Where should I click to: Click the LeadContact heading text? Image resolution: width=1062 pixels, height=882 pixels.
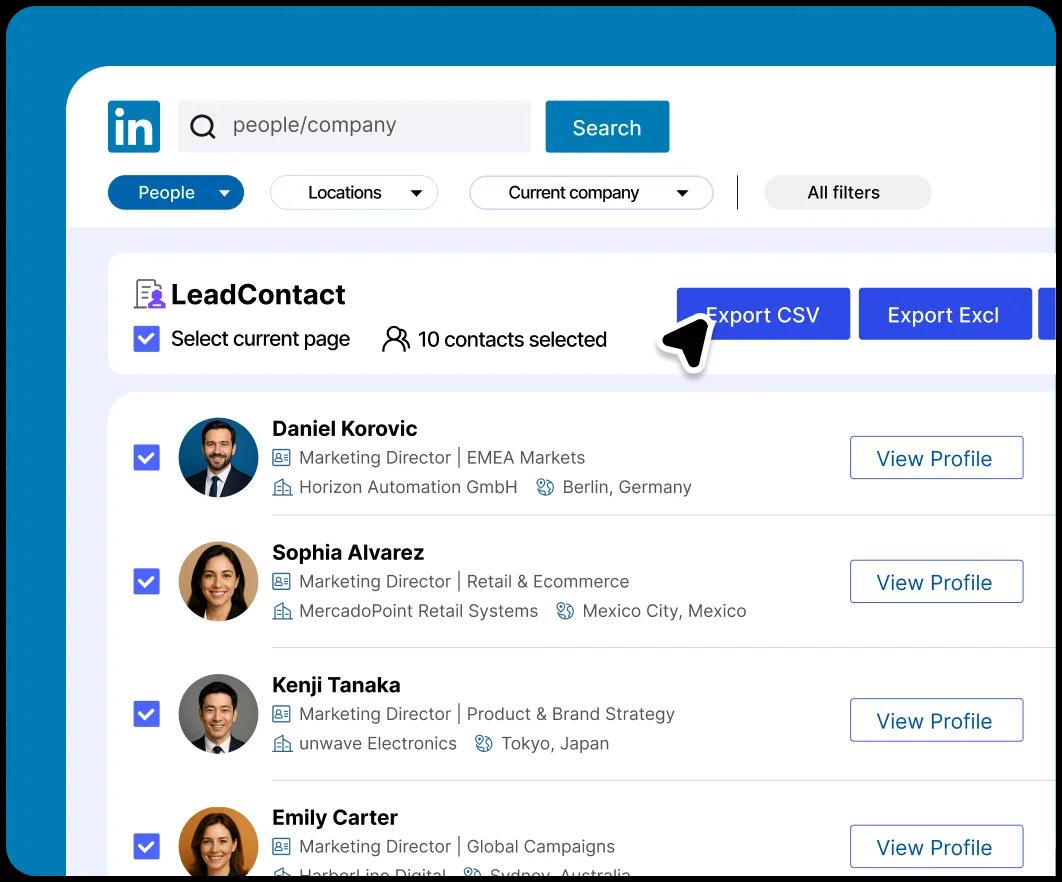point(258,295)
